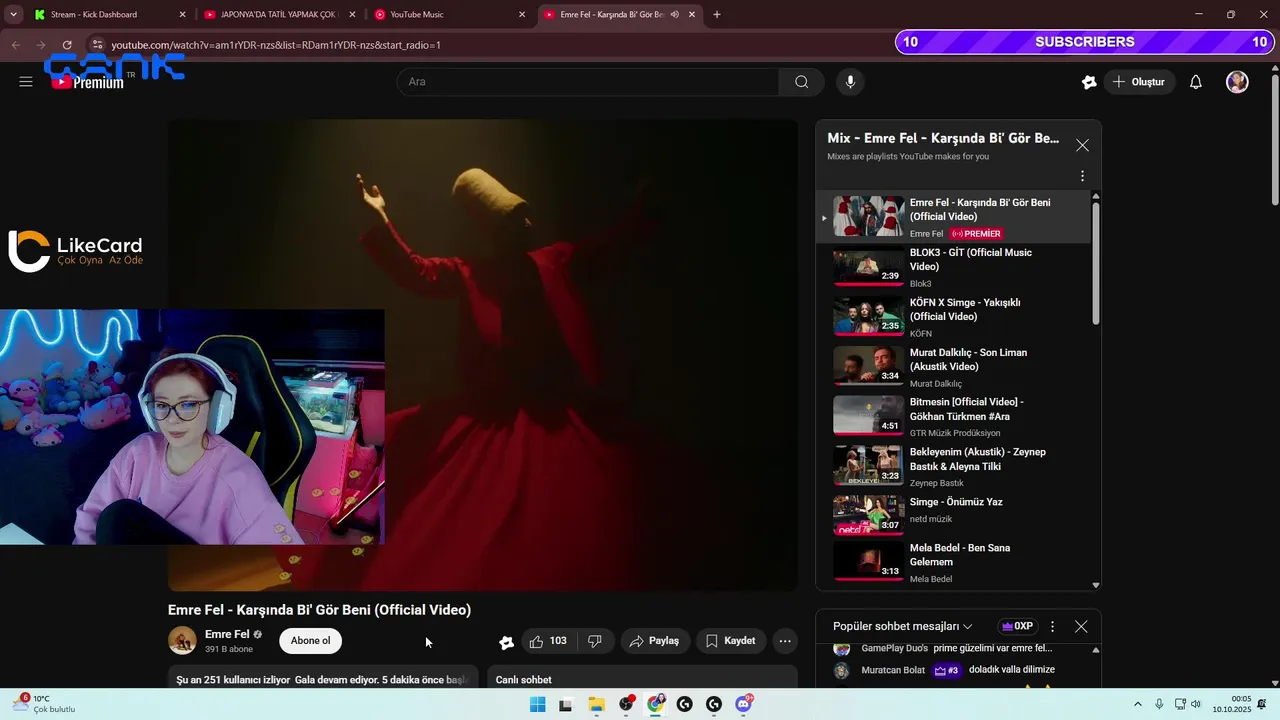Play KÖFN X Simge - Yakışıklı video
The width and height of the screenshot is (1280, 720).
(962, 317)
